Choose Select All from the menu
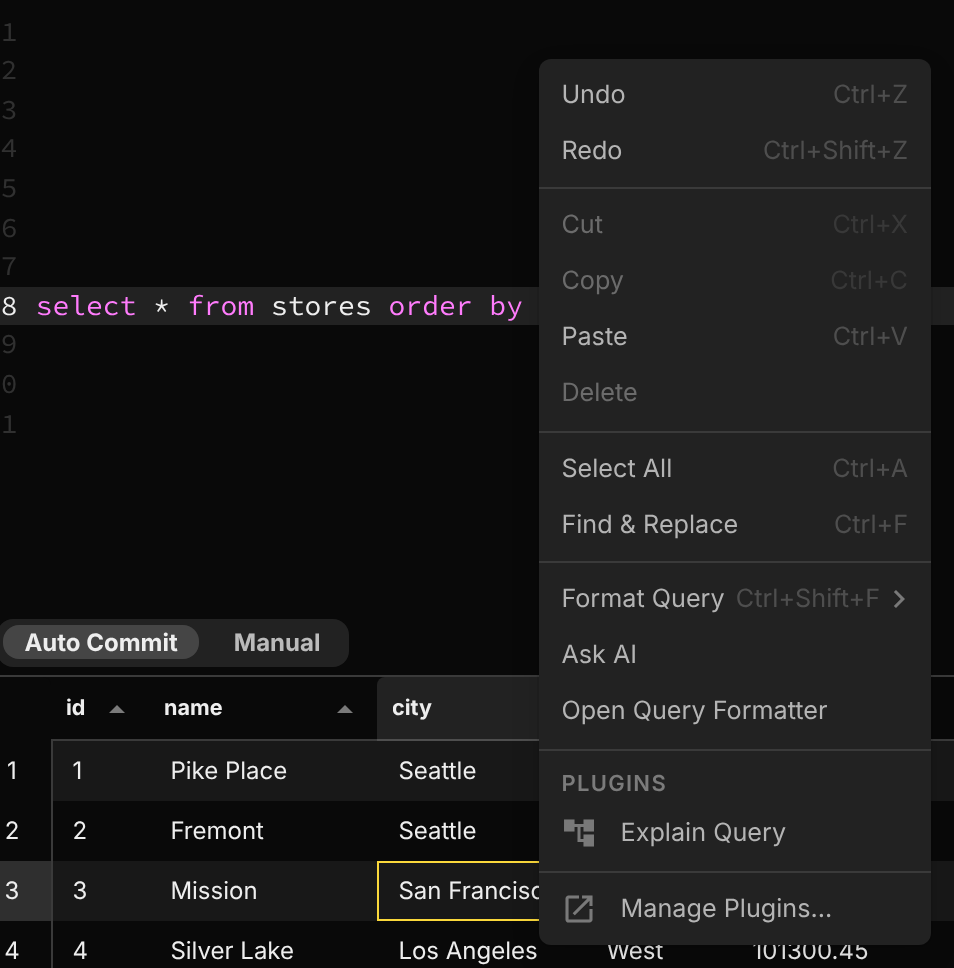 click(x=734, y=469)
